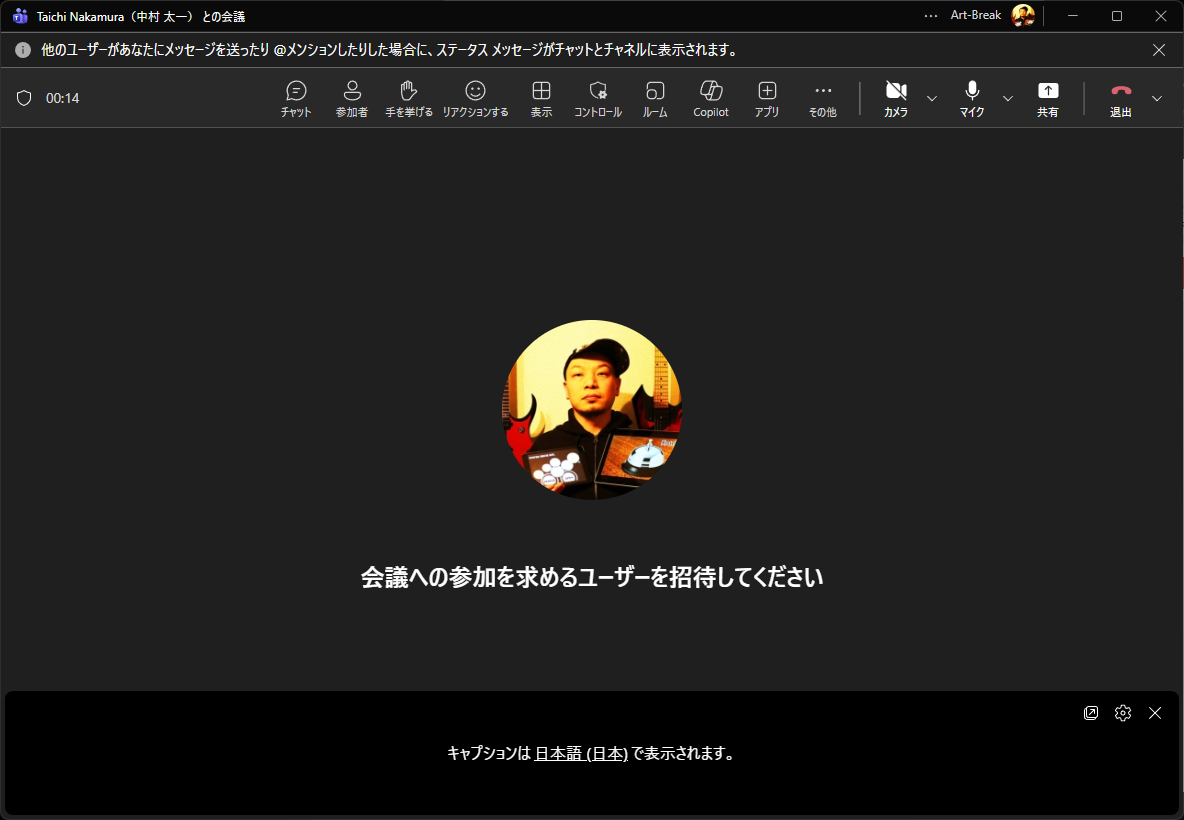Open the その他 (More) menu
1184x820 pixels.
coord(823,98)
